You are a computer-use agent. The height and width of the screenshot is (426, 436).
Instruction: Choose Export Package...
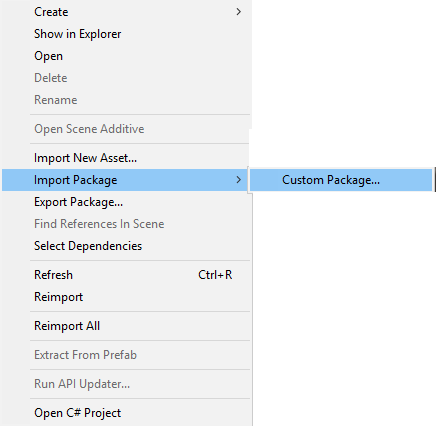click(126, 202)
